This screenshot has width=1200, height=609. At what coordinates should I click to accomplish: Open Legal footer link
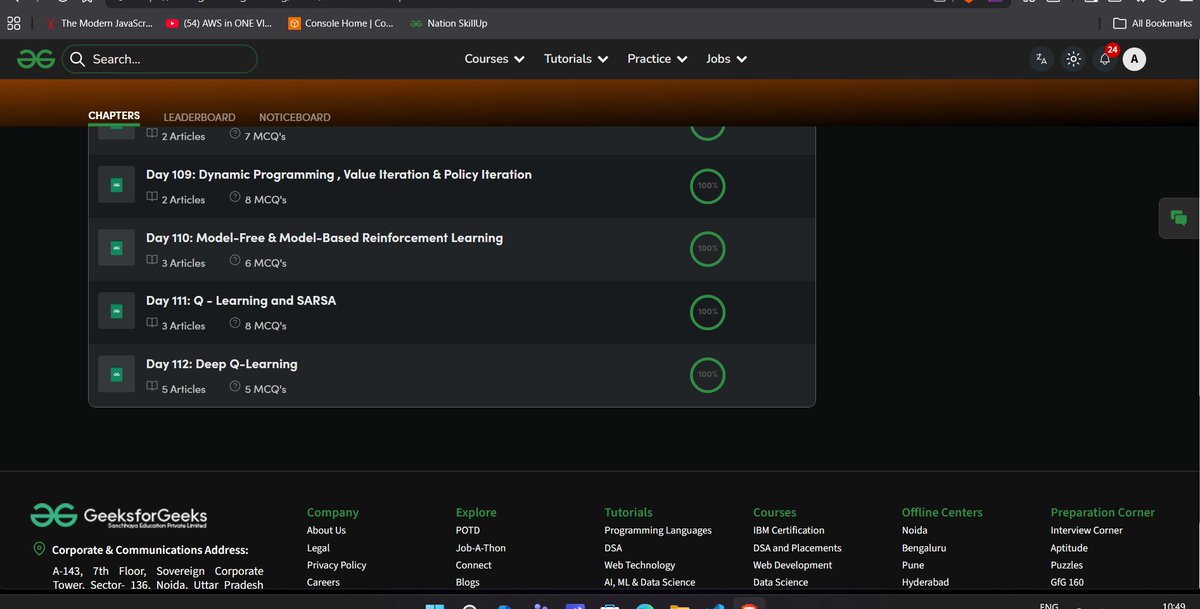[318, 548]
